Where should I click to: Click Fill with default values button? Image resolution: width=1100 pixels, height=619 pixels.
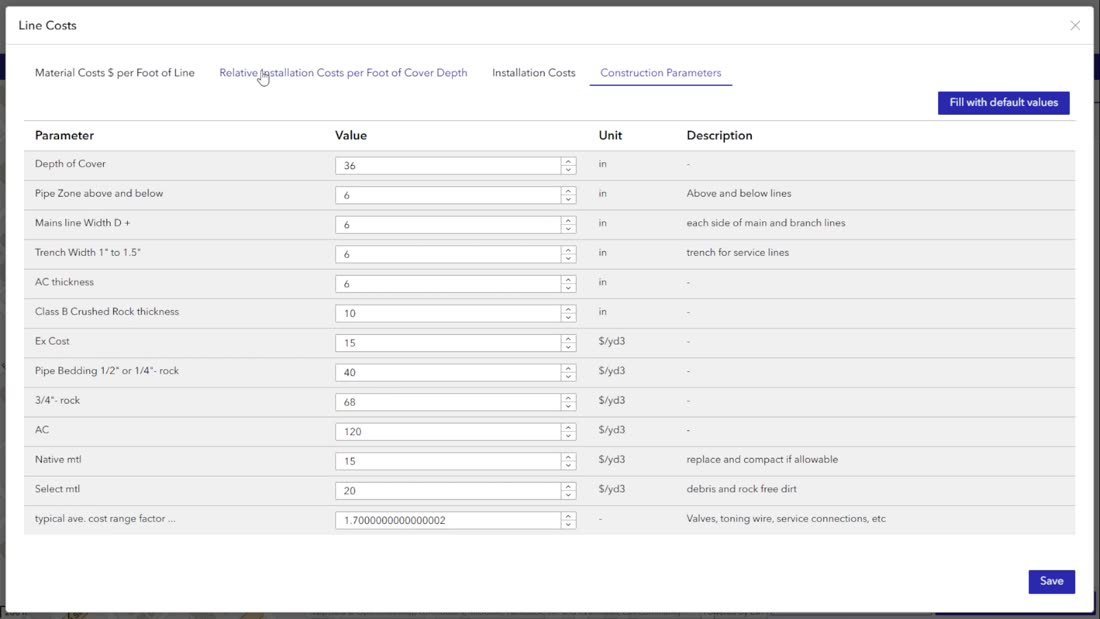click(x=1003, y=102)
